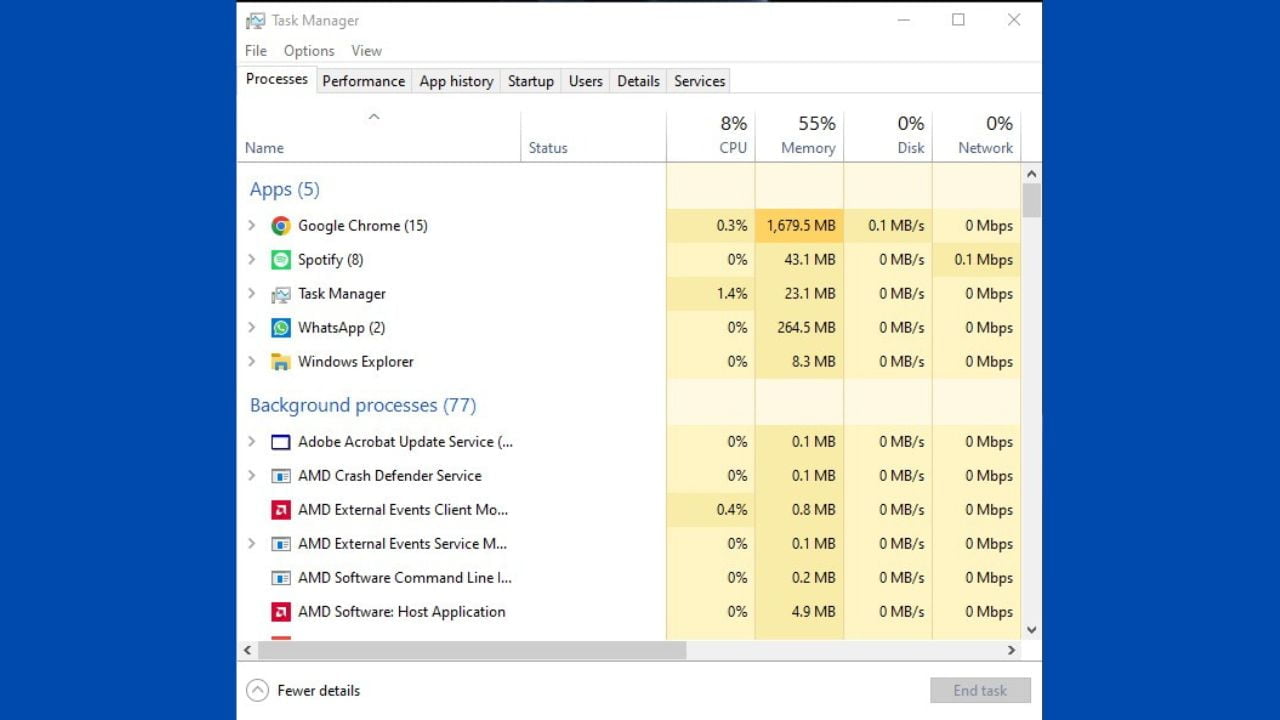This screenshot has height=720, width=1280.
Task: Expand the WhatsApp process group
Action: click(252, 328)
